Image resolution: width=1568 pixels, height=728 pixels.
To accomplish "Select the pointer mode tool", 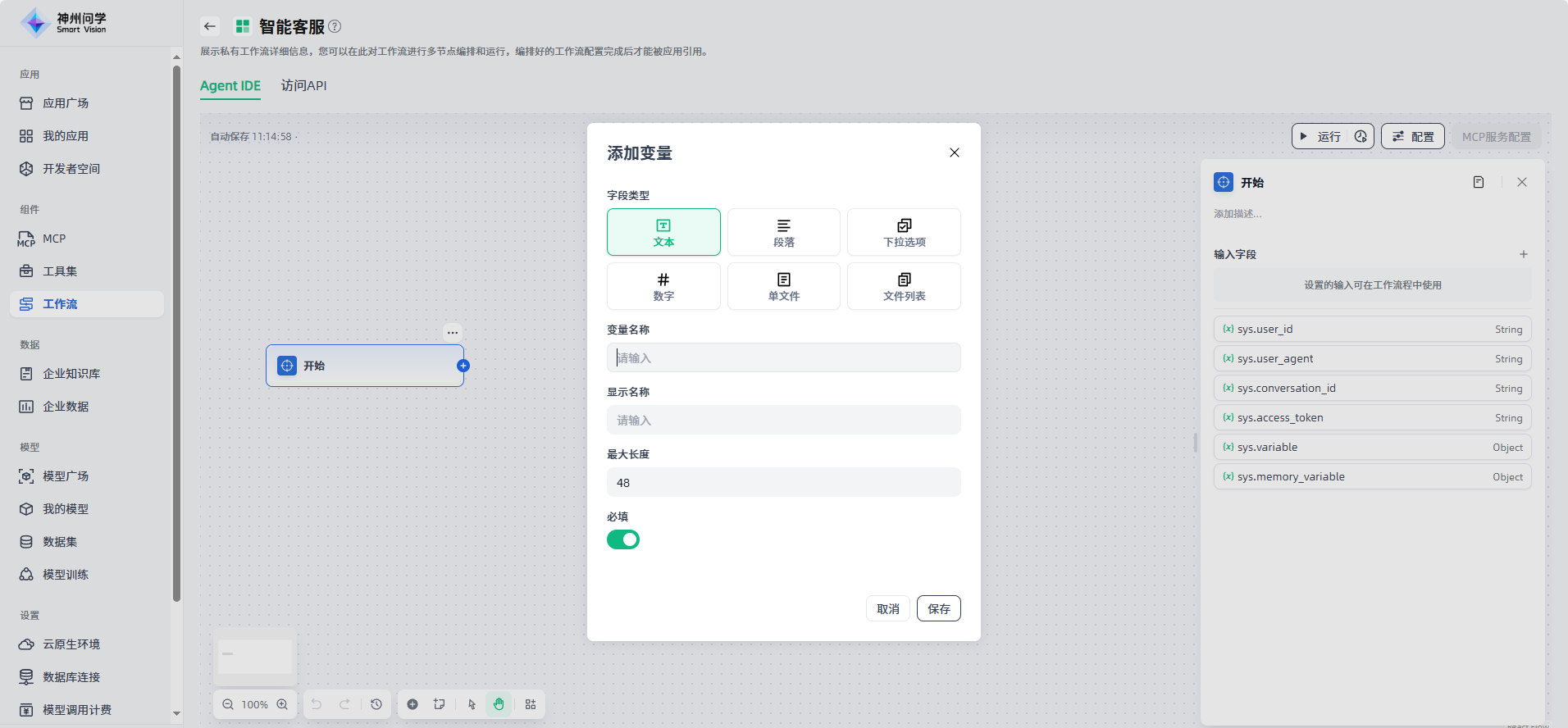I will [x=472, y=704].
